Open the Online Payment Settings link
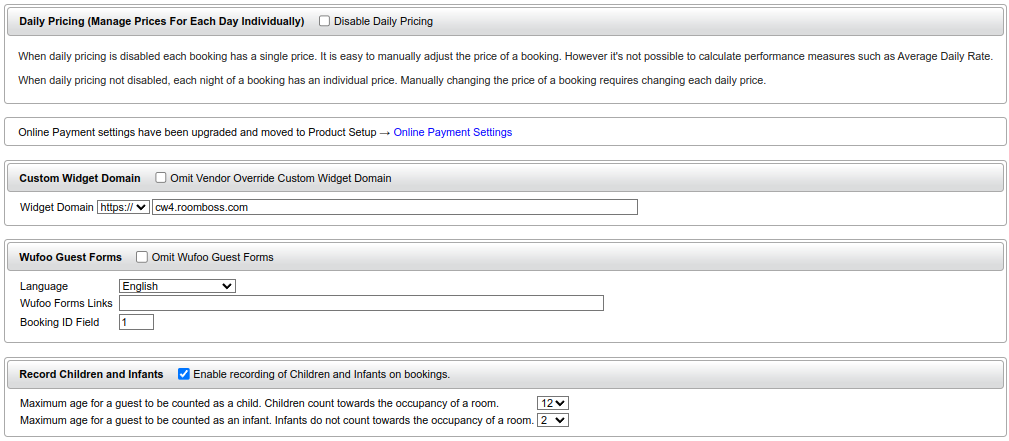This screenshot has width=1009, height=441. point(452,132)
